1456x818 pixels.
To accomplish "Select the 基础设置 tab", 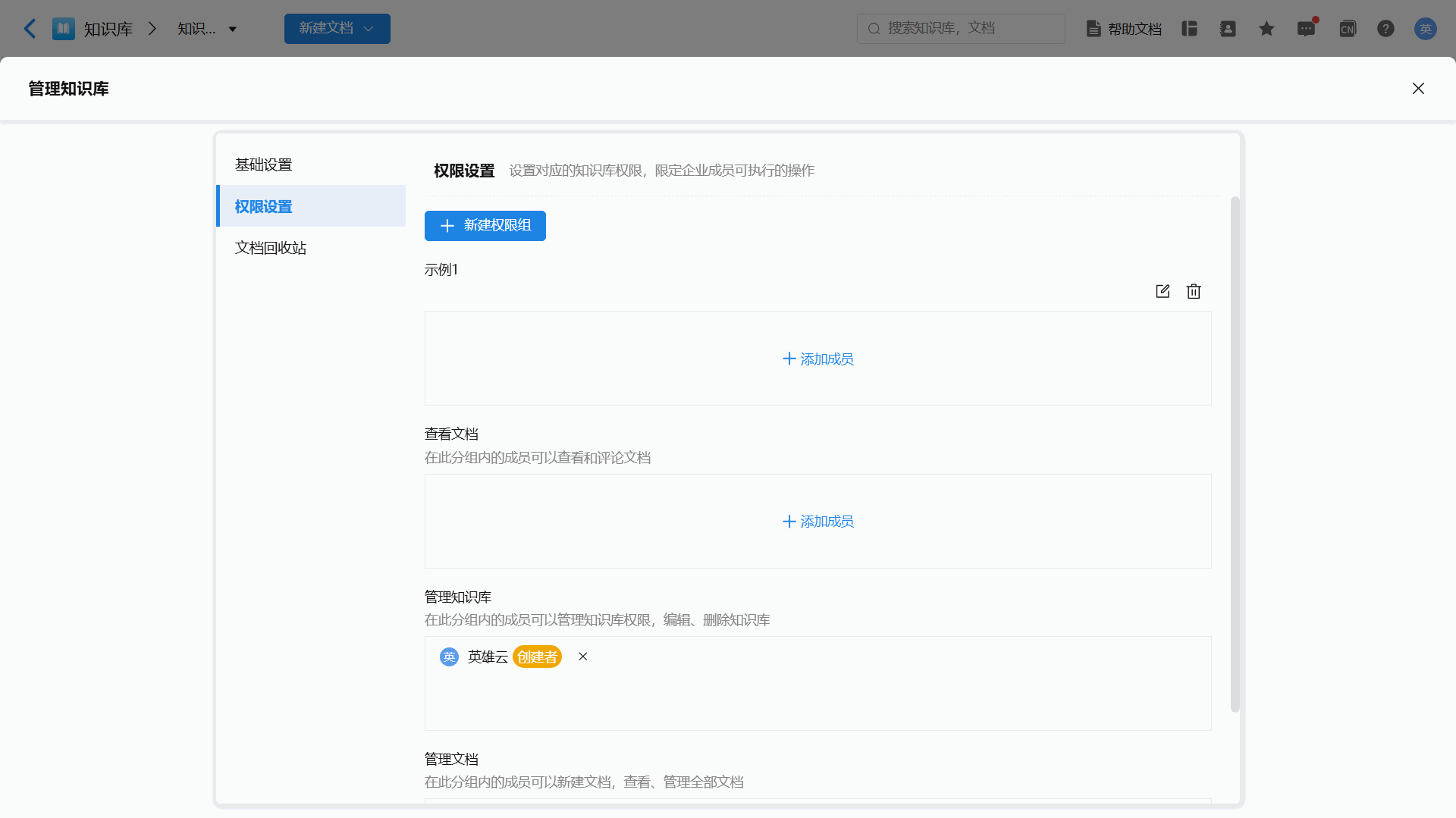I will 311,165.
